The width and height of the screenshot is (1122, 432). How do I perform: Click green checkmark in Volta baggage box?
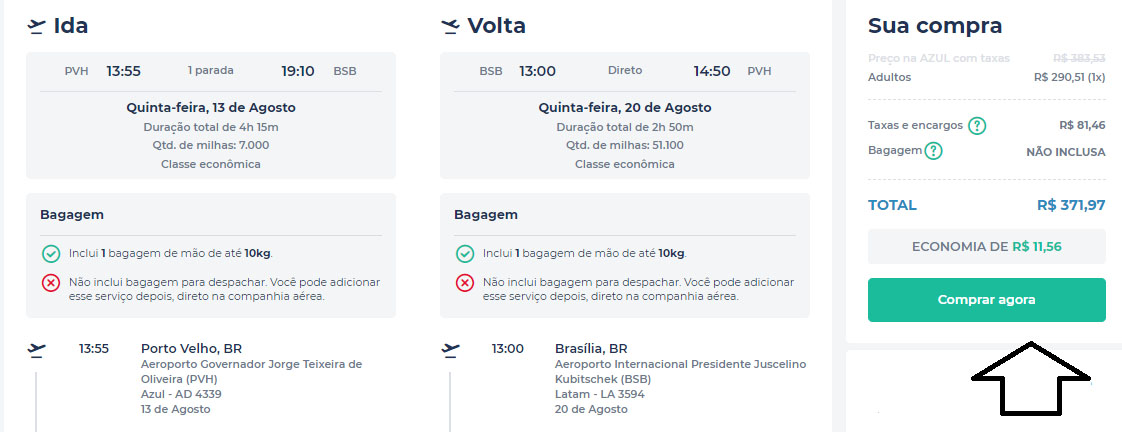tap(465, 254)
